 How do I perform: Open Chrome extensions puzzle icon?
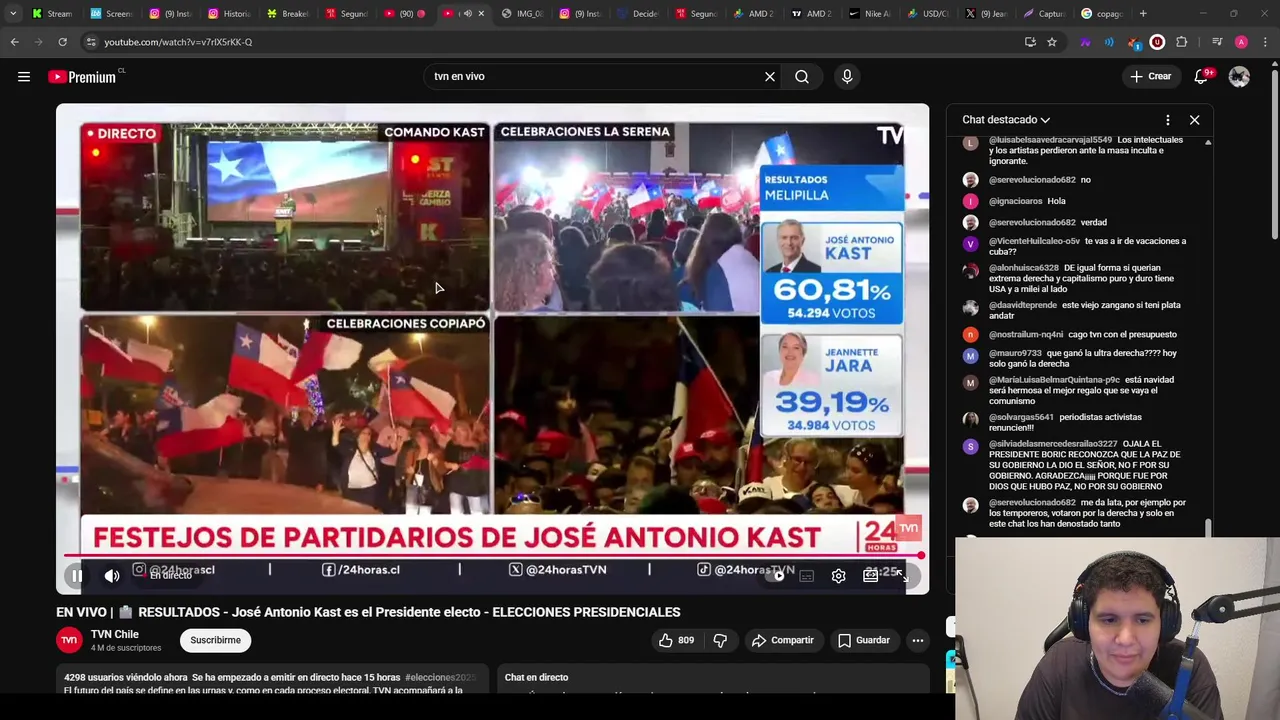(1182, 42)
